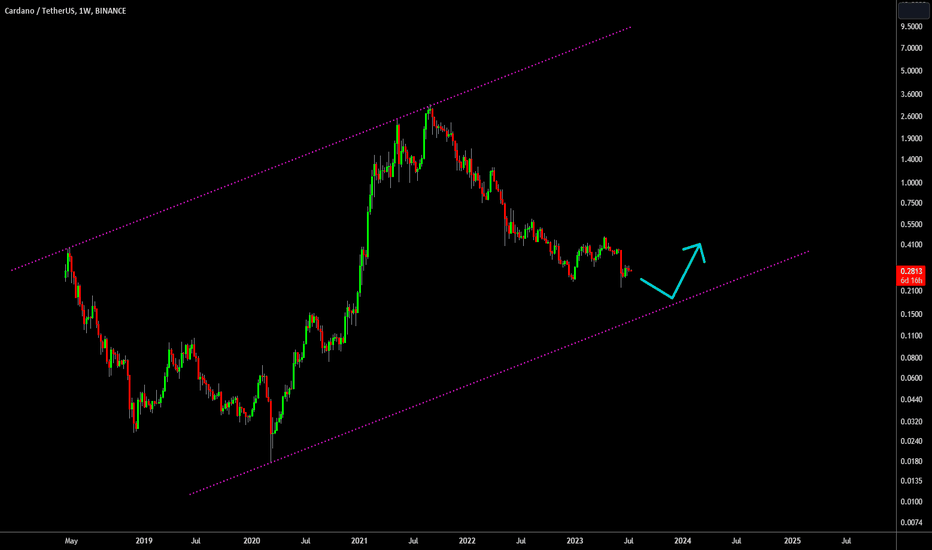Click the 6d 16h countdown label
The height and width of the screenshot is (550, 932).
[x=911, y=280]
